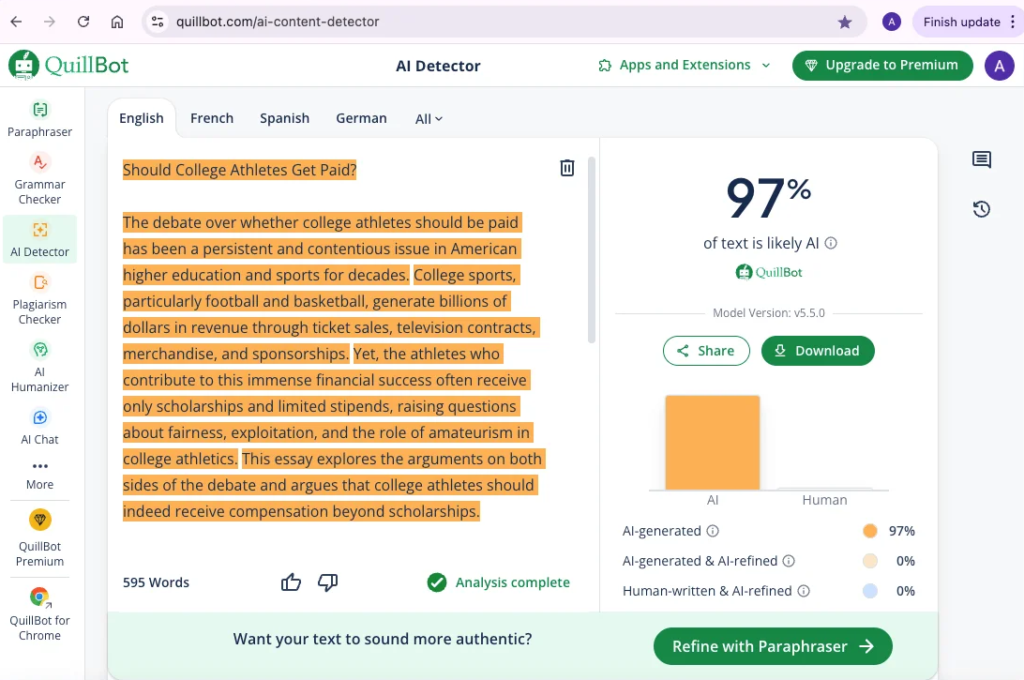
Task: Show info about 'of text is likely AI'
Action: click(x=831, y=243)
